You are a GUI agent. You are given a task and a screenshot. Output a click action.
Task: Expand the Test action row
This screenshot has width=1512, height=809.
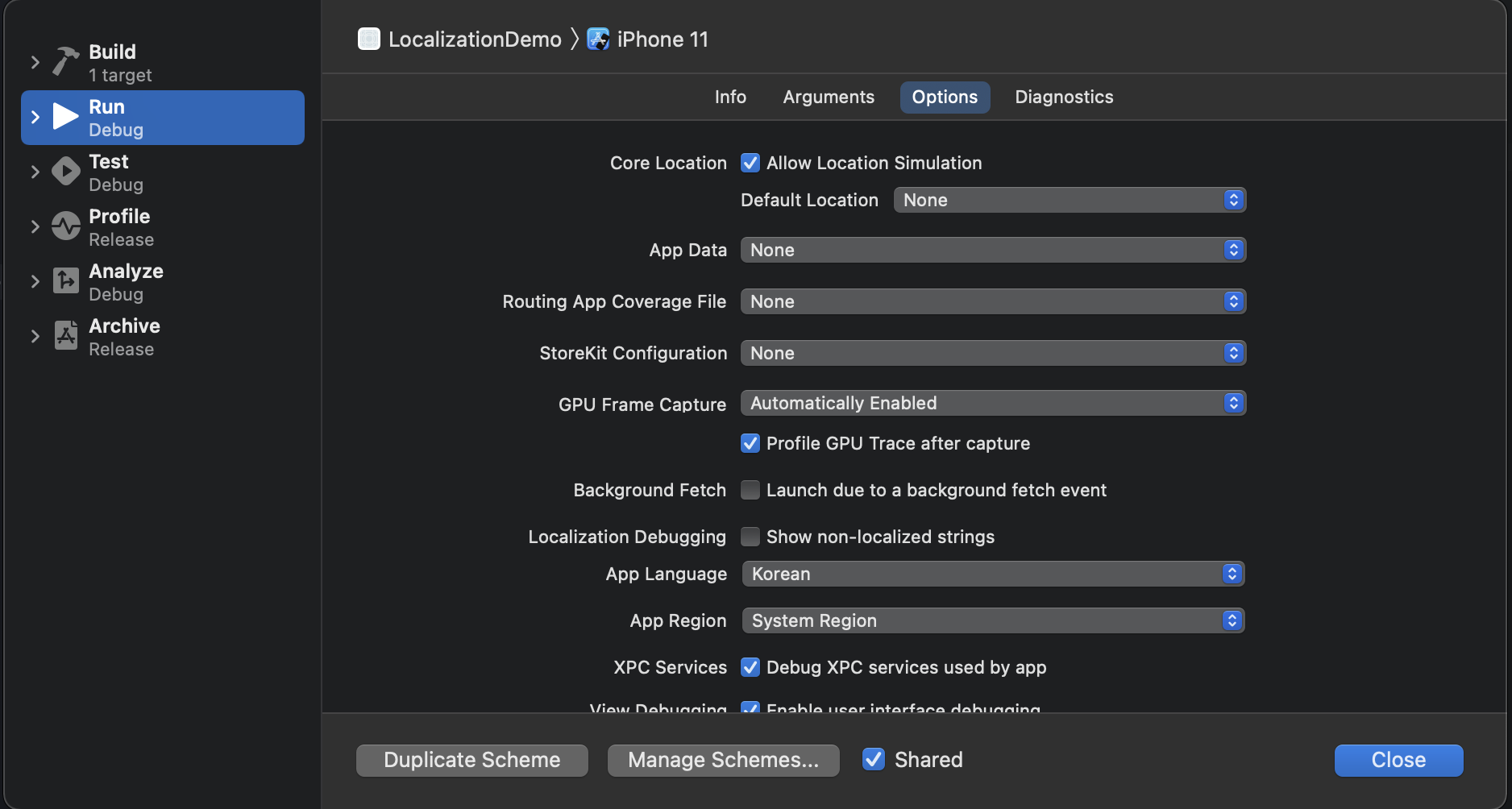[35, 172]
